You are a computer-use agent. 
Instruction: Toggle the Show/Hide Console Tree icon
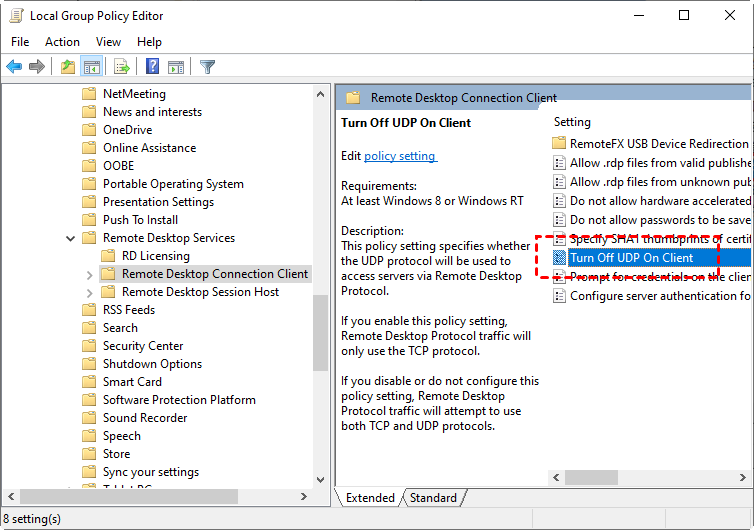(91, 66)
